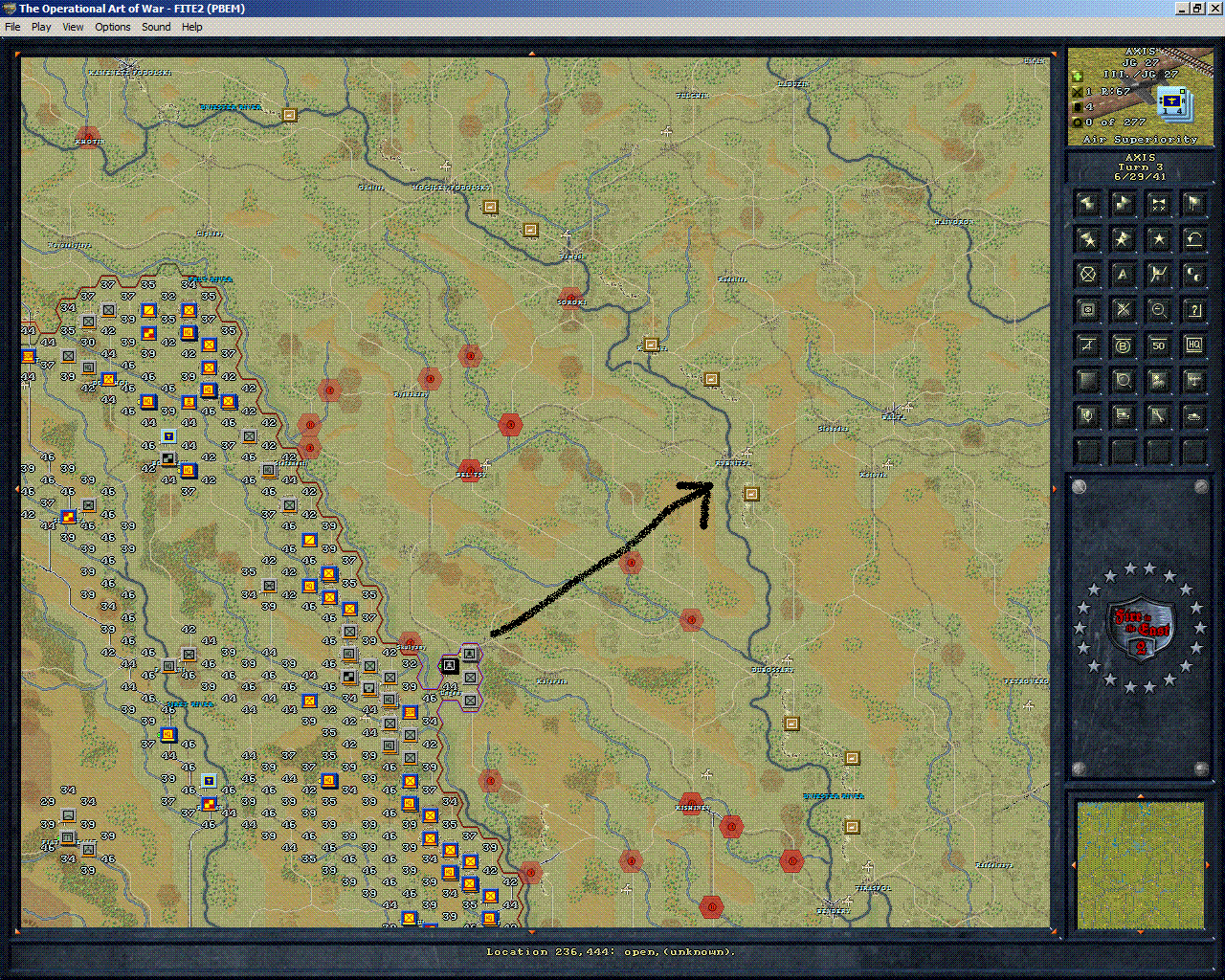Click the airplane icon button
1225x980 pixels.
tap(1194, 380)
